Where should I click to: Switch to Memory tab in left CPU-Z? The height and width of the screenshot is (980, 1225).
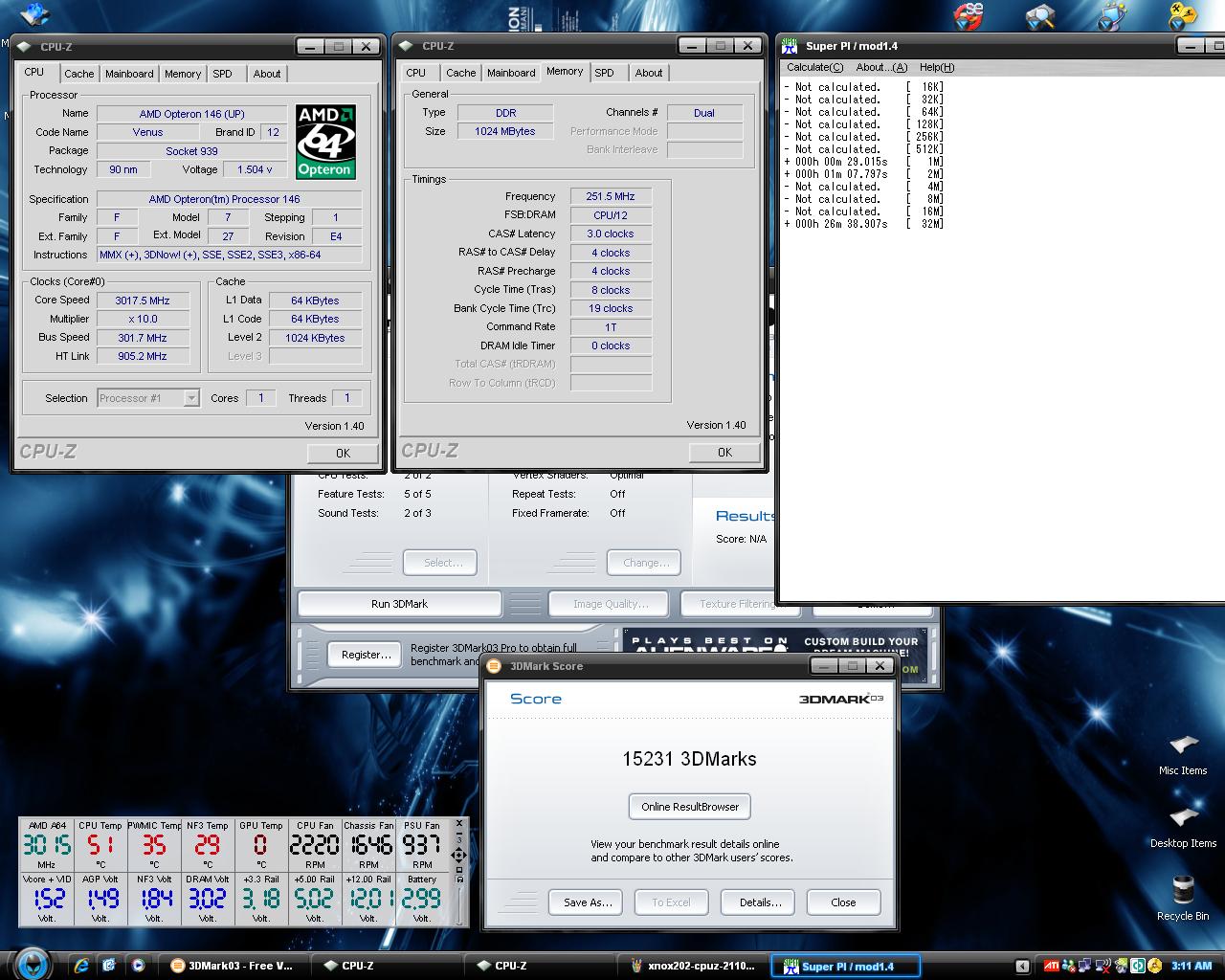(x=183, y=74)
